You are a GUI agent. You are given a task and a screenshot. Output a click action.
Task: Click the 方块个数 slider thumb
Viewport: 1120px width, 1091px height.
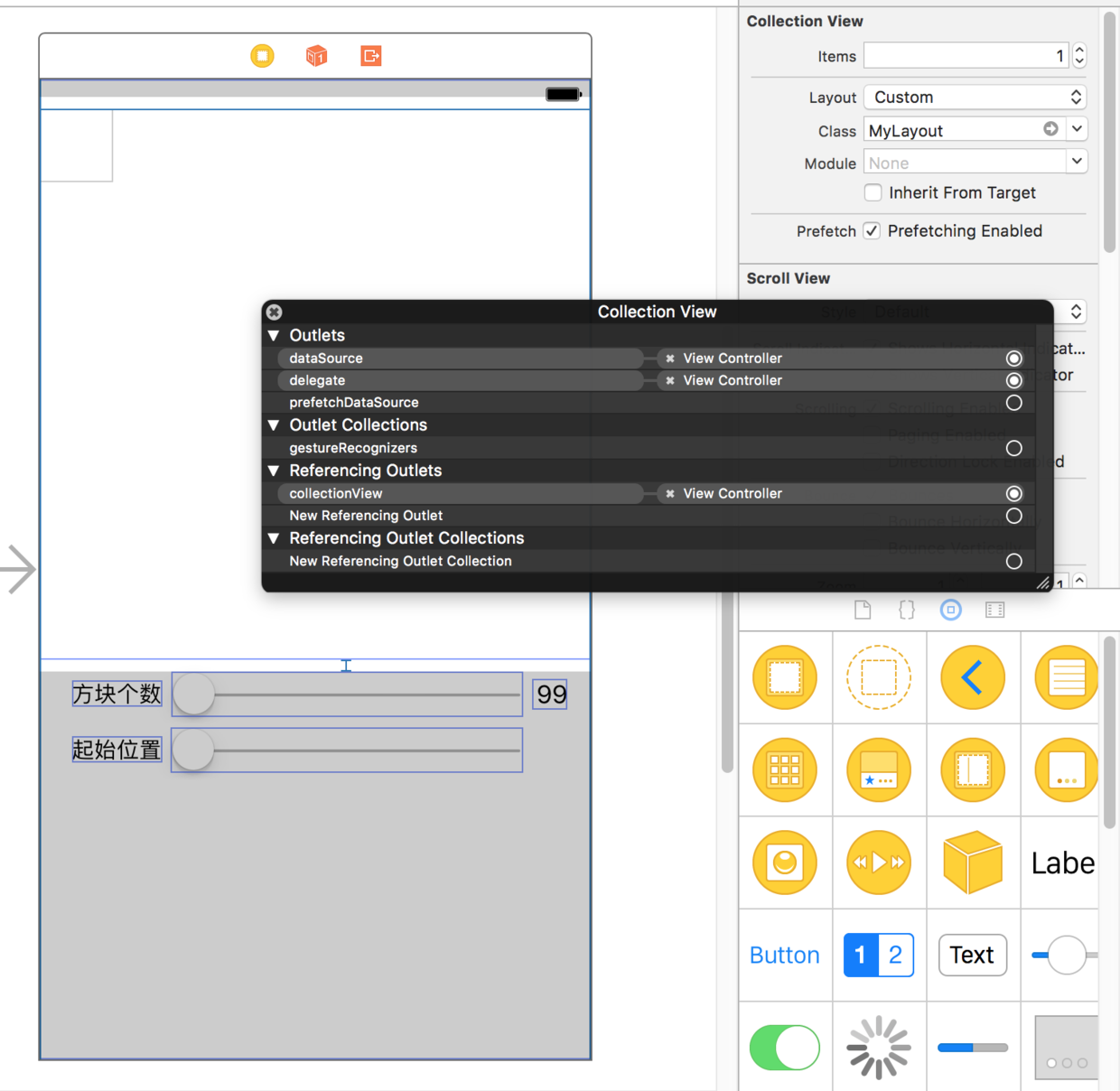coord(194,695)
